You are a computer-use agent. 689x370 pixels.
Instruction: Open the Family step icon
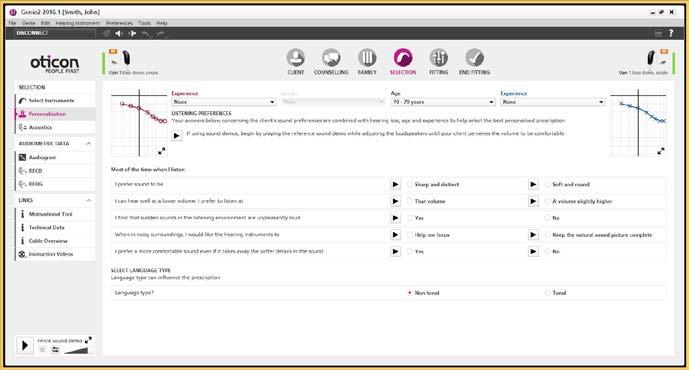367,58
